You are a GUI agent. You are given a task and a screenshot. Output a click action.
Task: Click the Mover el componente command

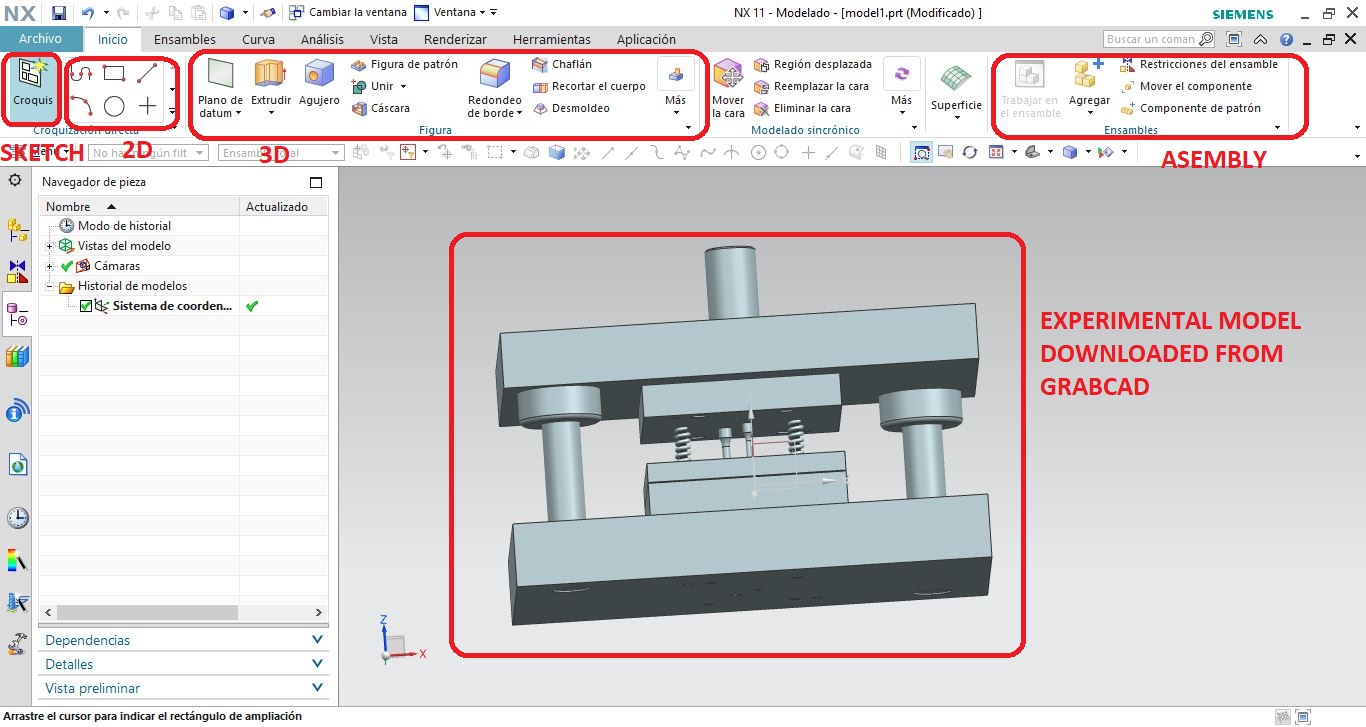pos(1186,86)
